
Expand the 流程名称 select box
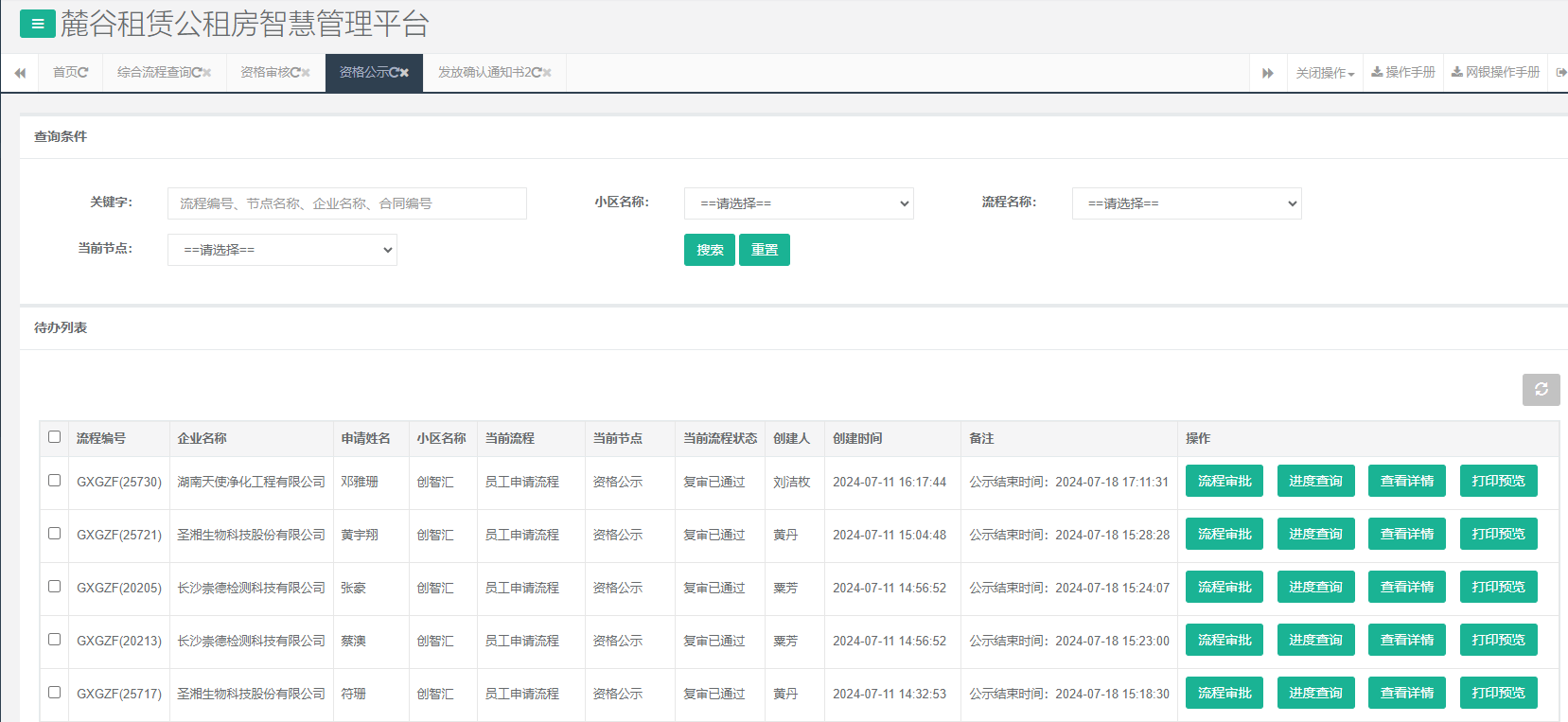click(x=1187, y=203)
